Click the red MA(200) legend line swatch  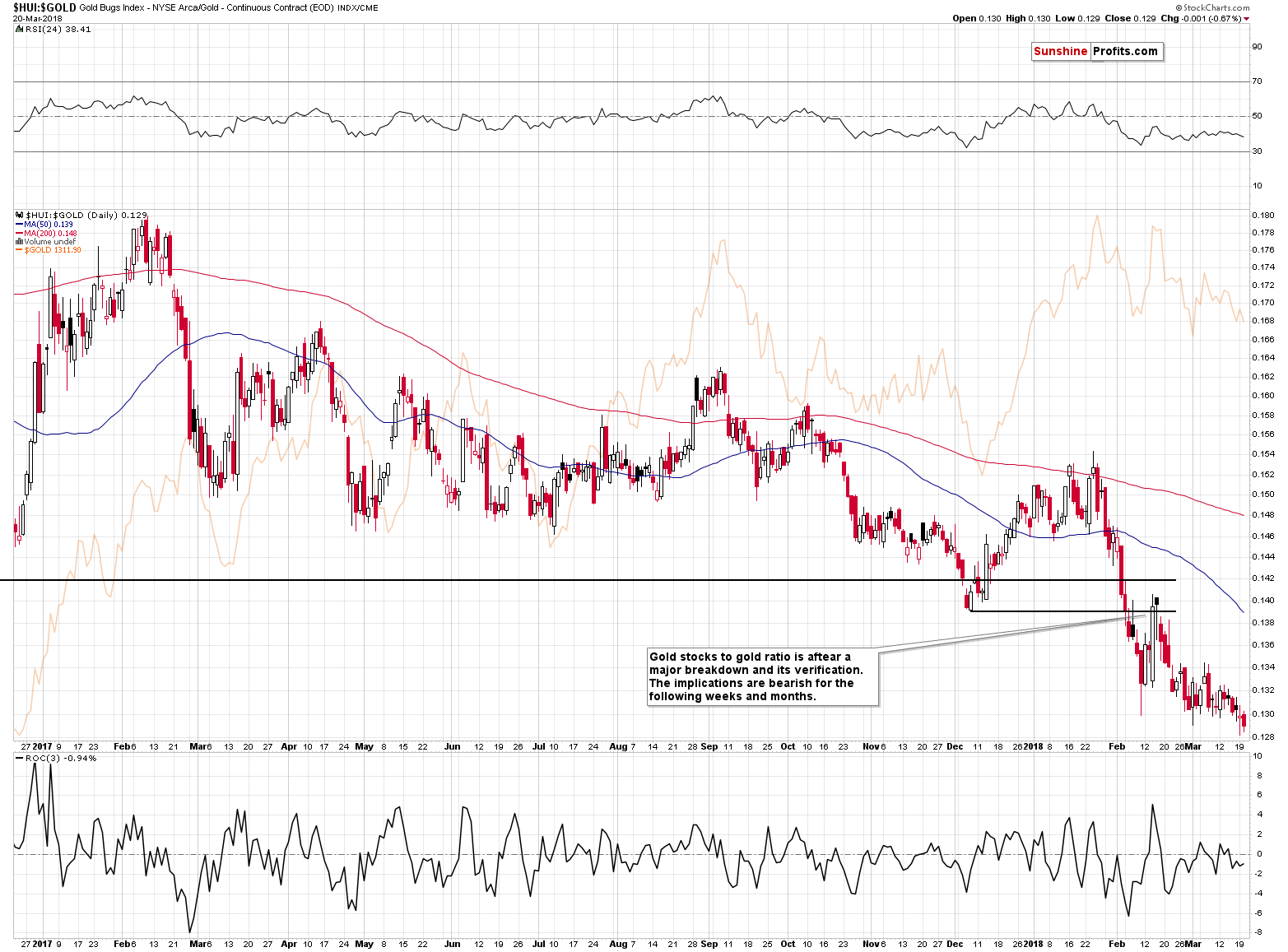[19, 233]
